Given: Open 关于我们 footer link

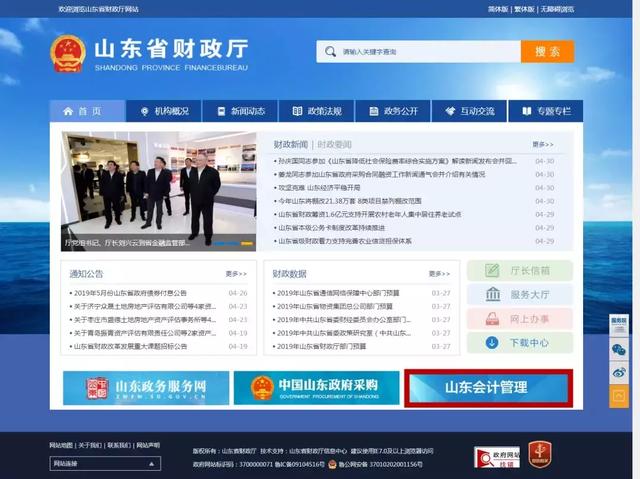Looking at the screenshot, I should pos(90,445).
